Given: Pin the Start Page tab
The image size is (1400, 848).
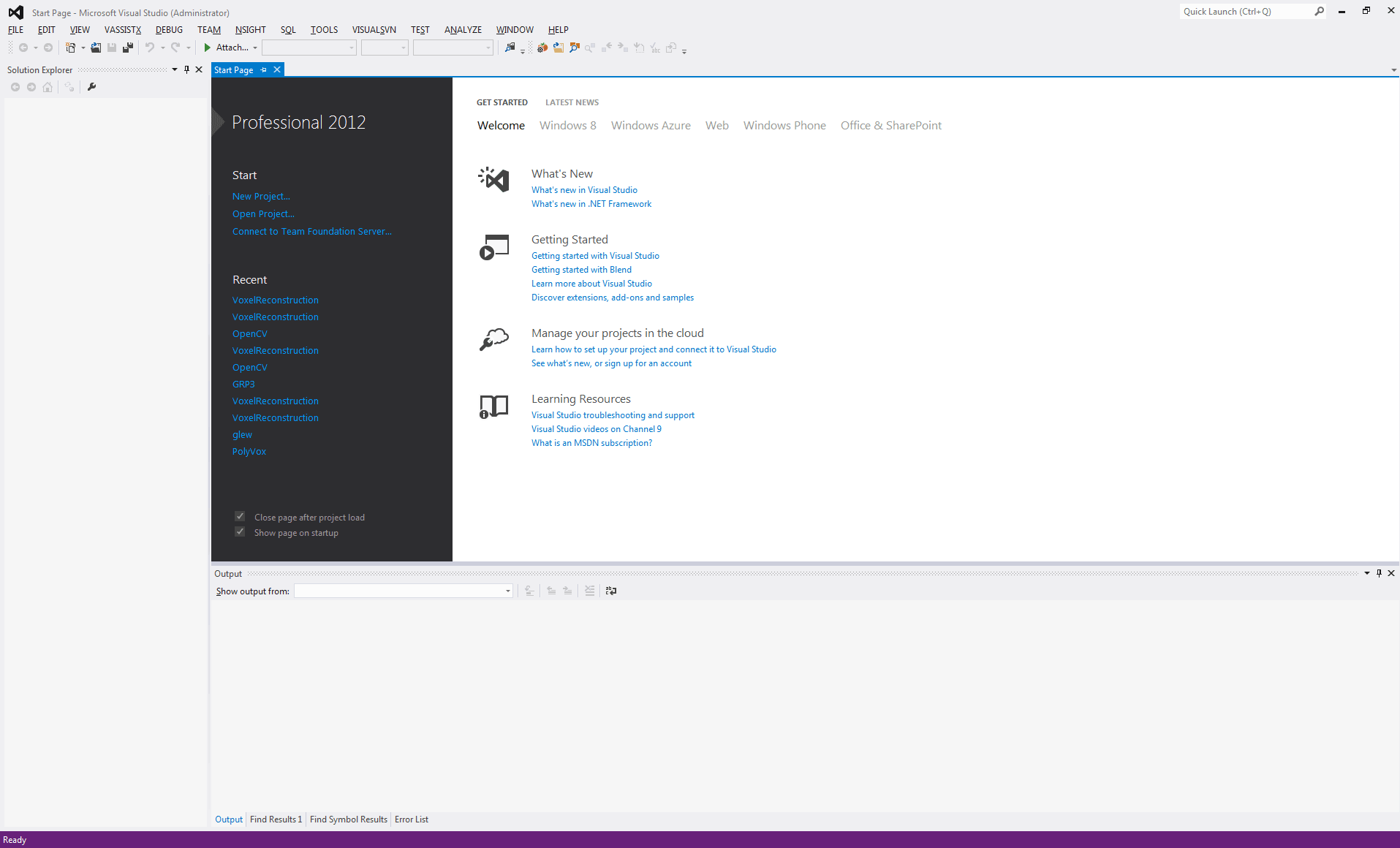Looking at the screenshot, I should coord(264,70).
